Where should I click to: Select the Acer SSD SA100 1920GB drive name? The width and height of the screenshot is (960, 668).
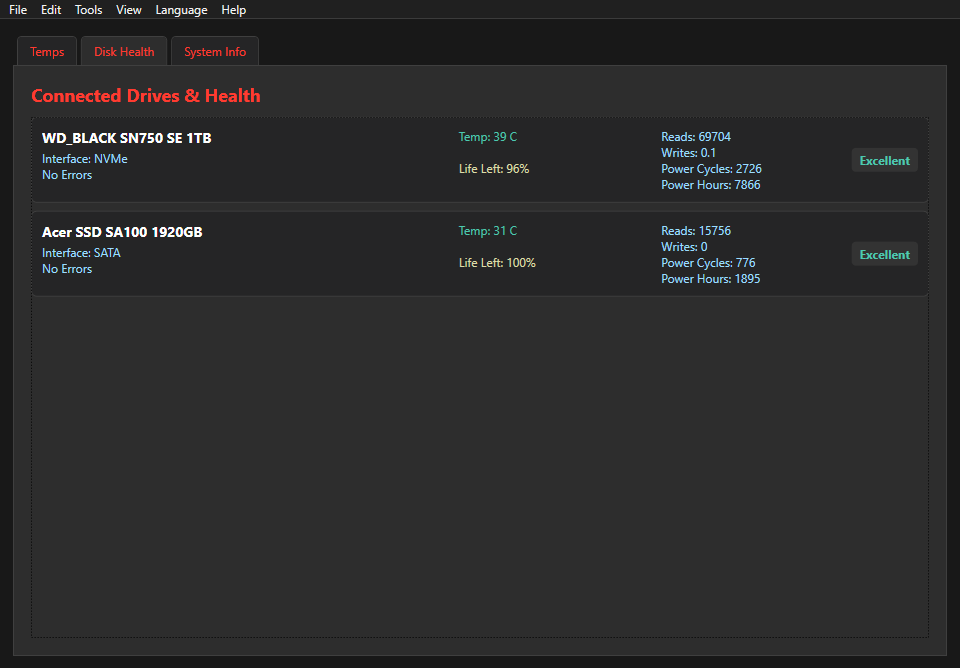click(122, 232)
